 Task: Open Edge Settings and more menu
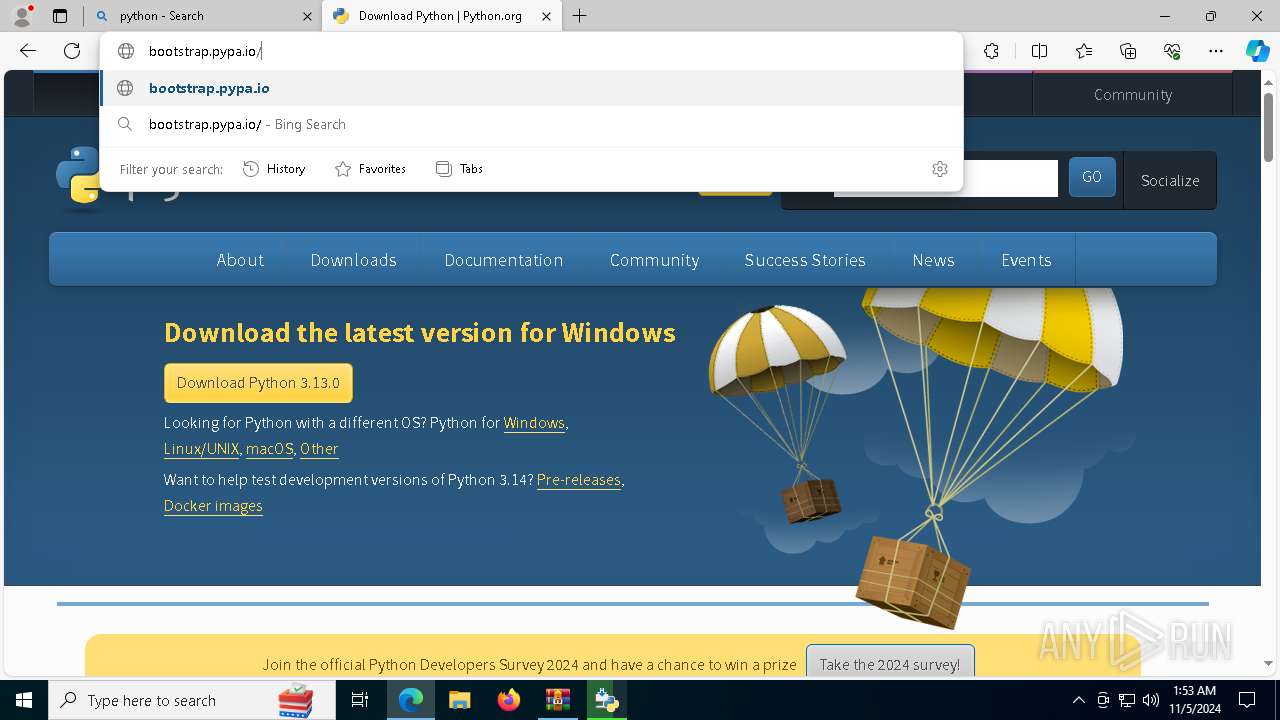(x=1216, y=51)
